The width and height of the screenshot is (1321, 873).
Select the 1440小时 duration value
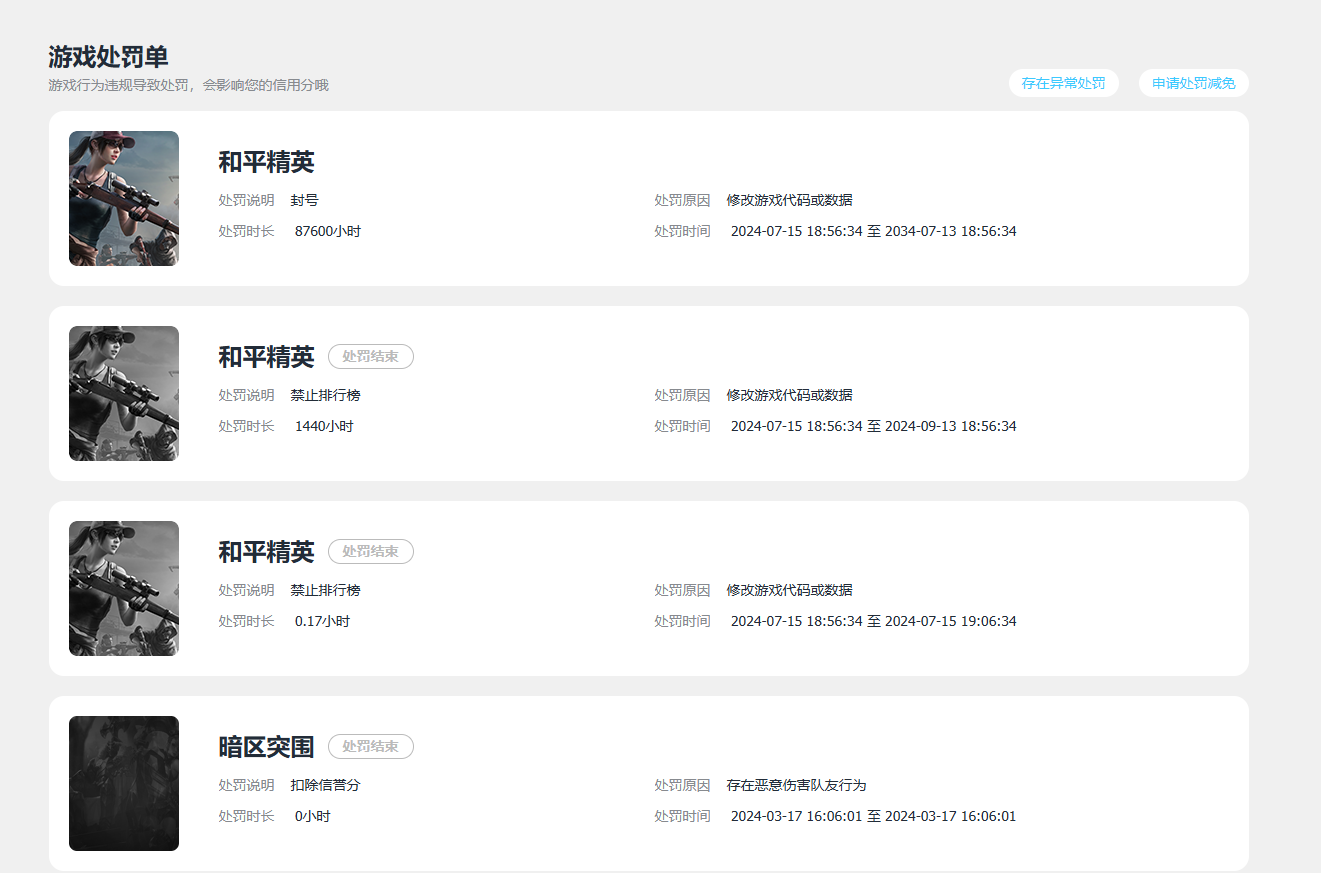point(324,426)
